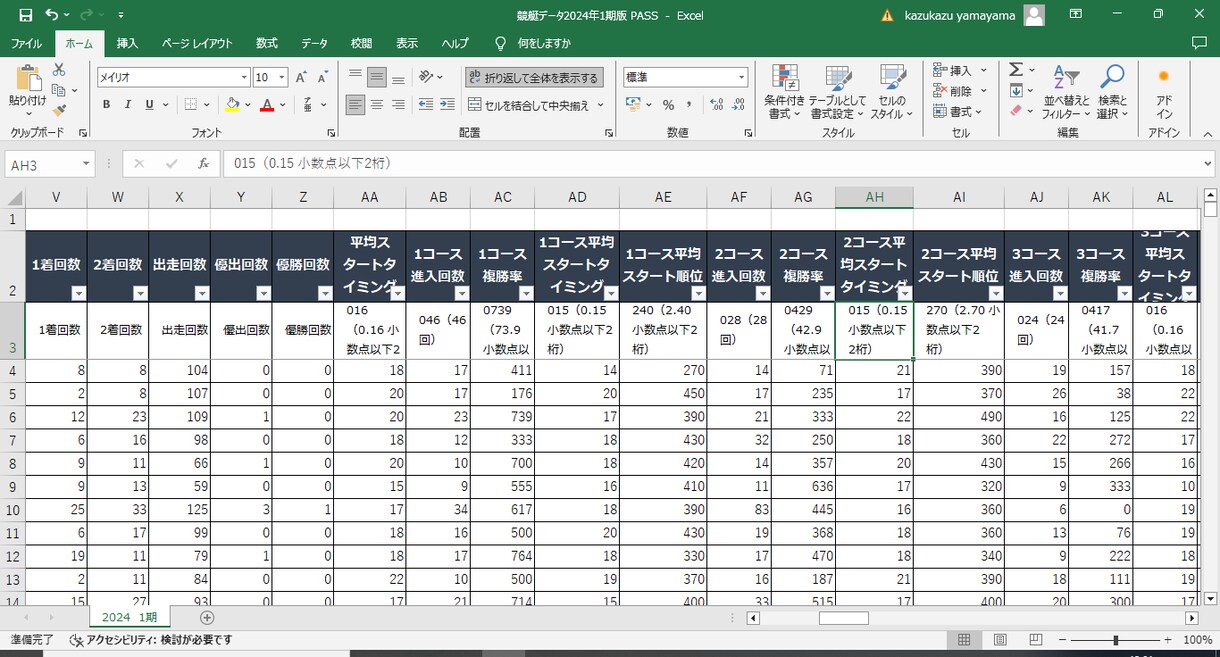Screen dimensions: 1220x657
Task: Select the 2024 1期 sheet tab
Action: pyautogui.click(x=130, y=617)
